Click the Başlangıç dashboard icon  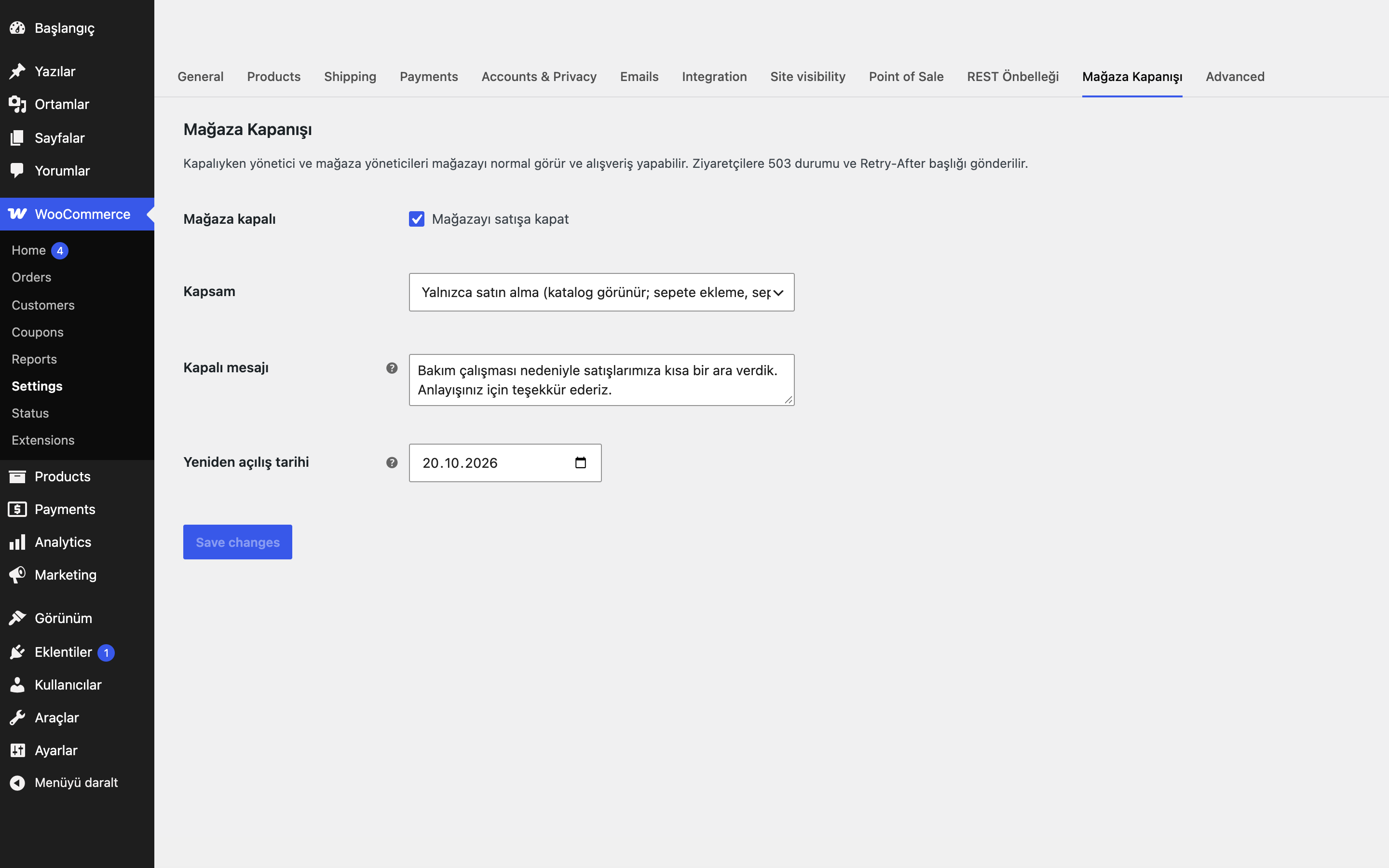click(x=17, y=27)
